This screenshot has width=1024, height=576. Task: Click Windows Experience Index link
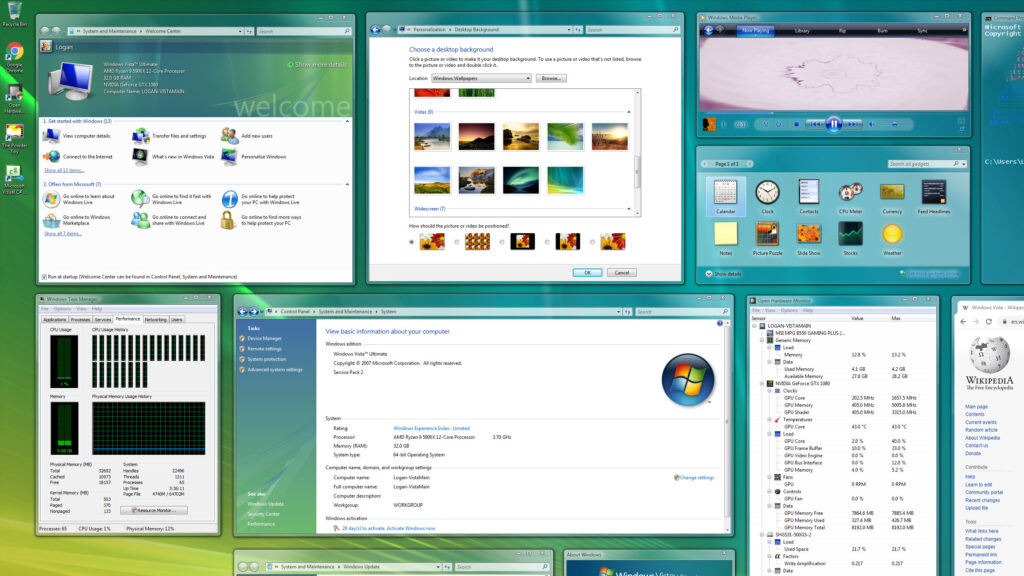point(431,428)
